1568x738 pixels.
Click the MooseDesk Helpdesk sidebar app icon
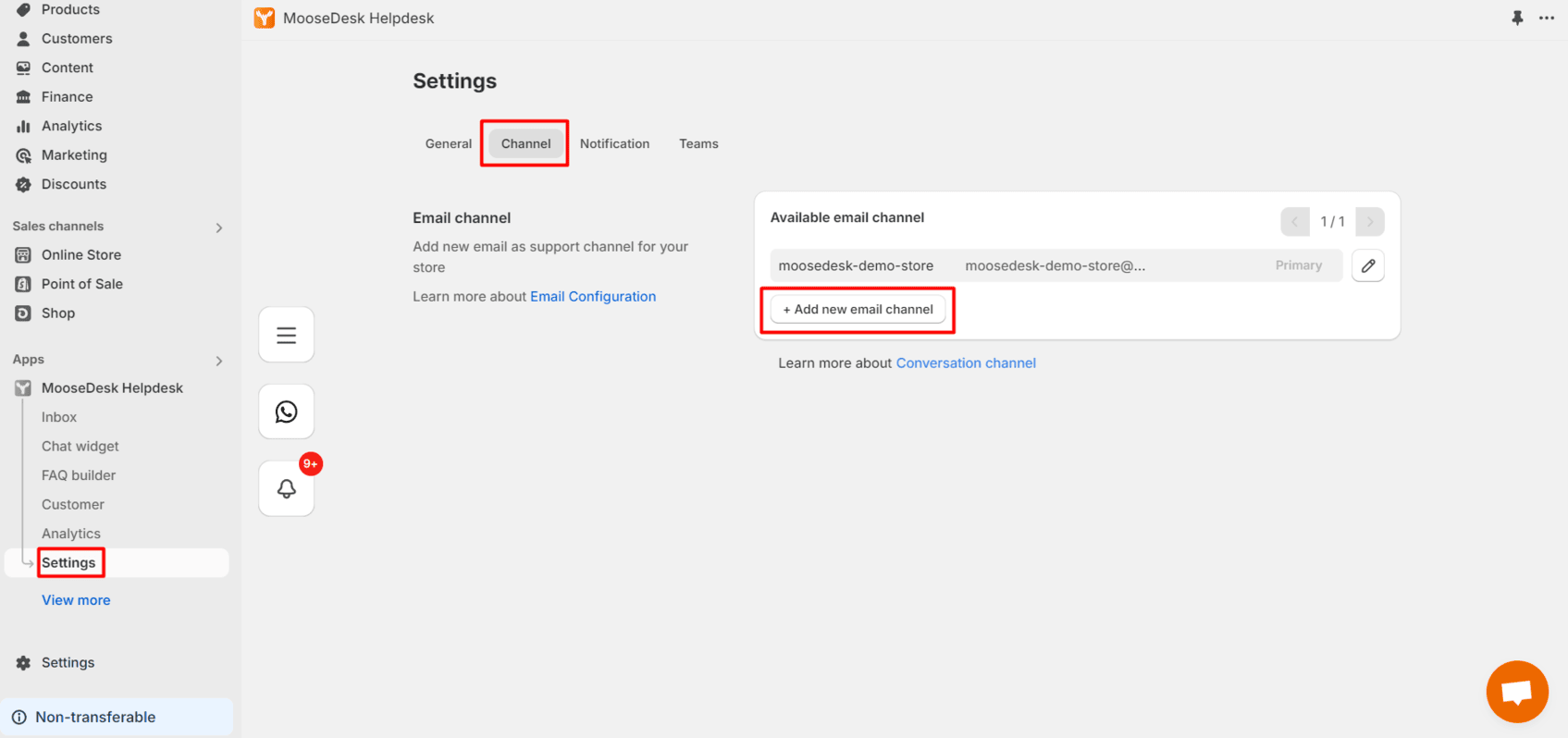coord(23,388)
